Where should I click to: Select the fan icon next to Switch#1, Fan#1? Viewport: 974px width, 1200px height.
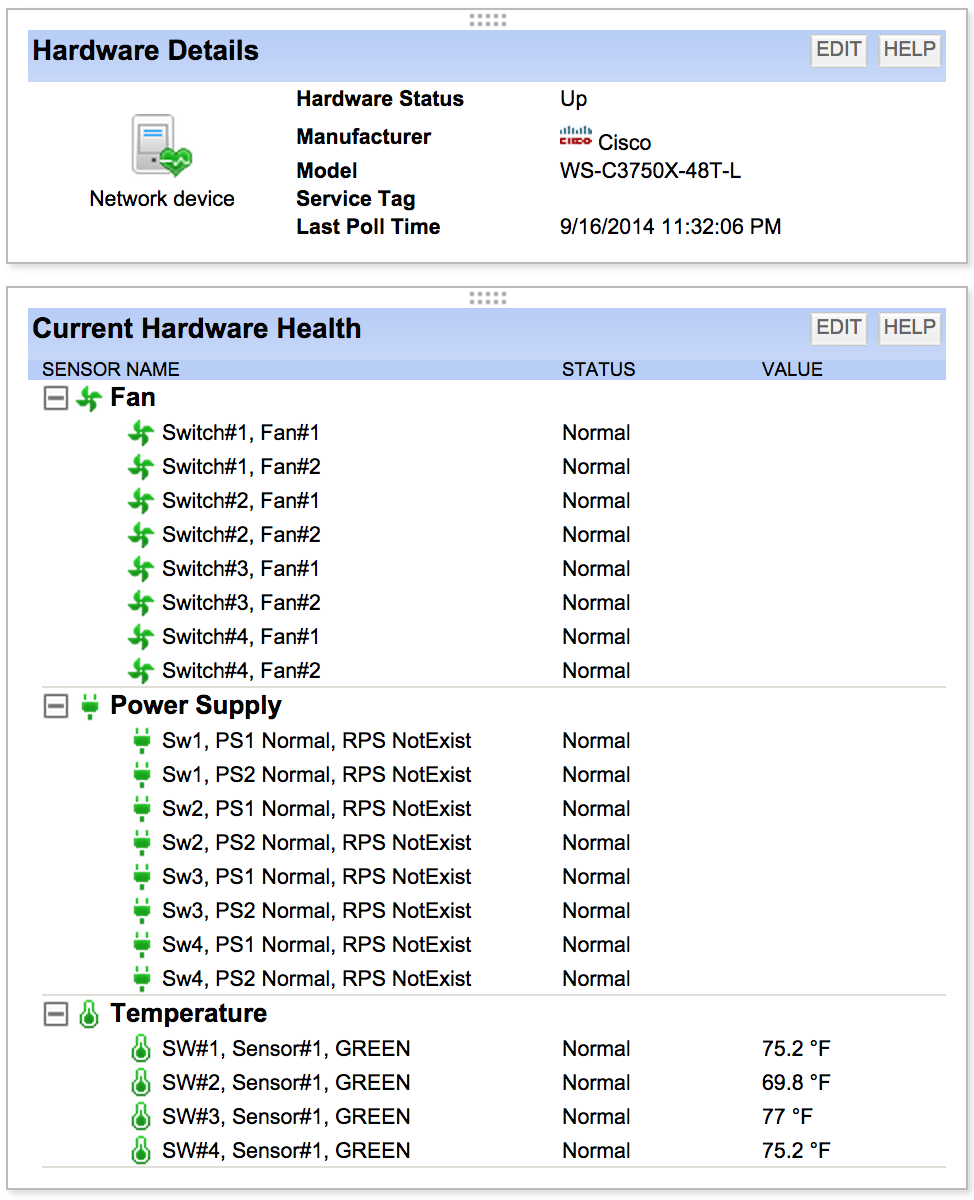point(141,432)
